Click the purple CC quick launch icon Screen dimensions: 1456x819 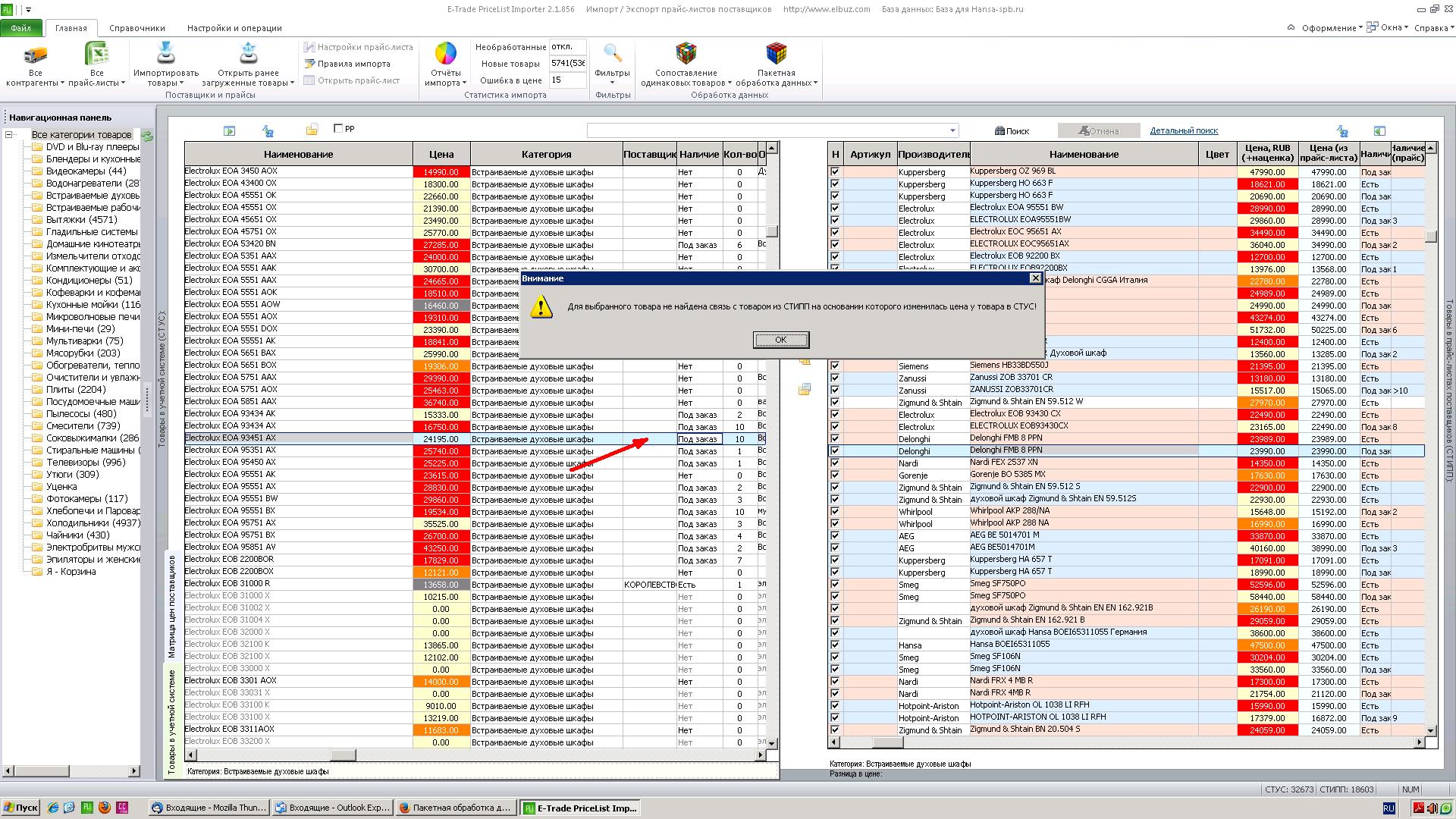[121, 808]
